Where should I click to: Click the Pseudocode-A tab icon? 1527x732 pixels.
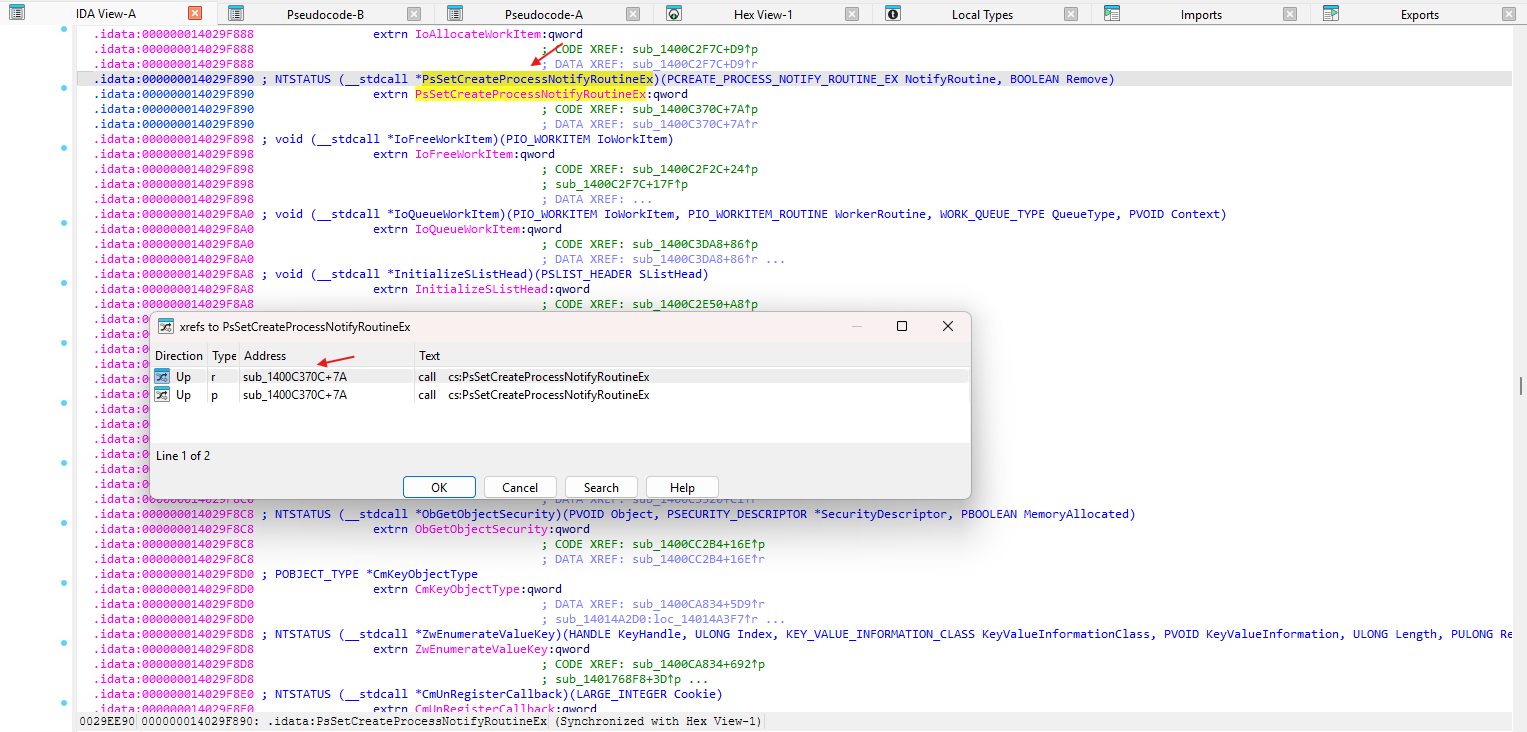(x=455, y=13)
